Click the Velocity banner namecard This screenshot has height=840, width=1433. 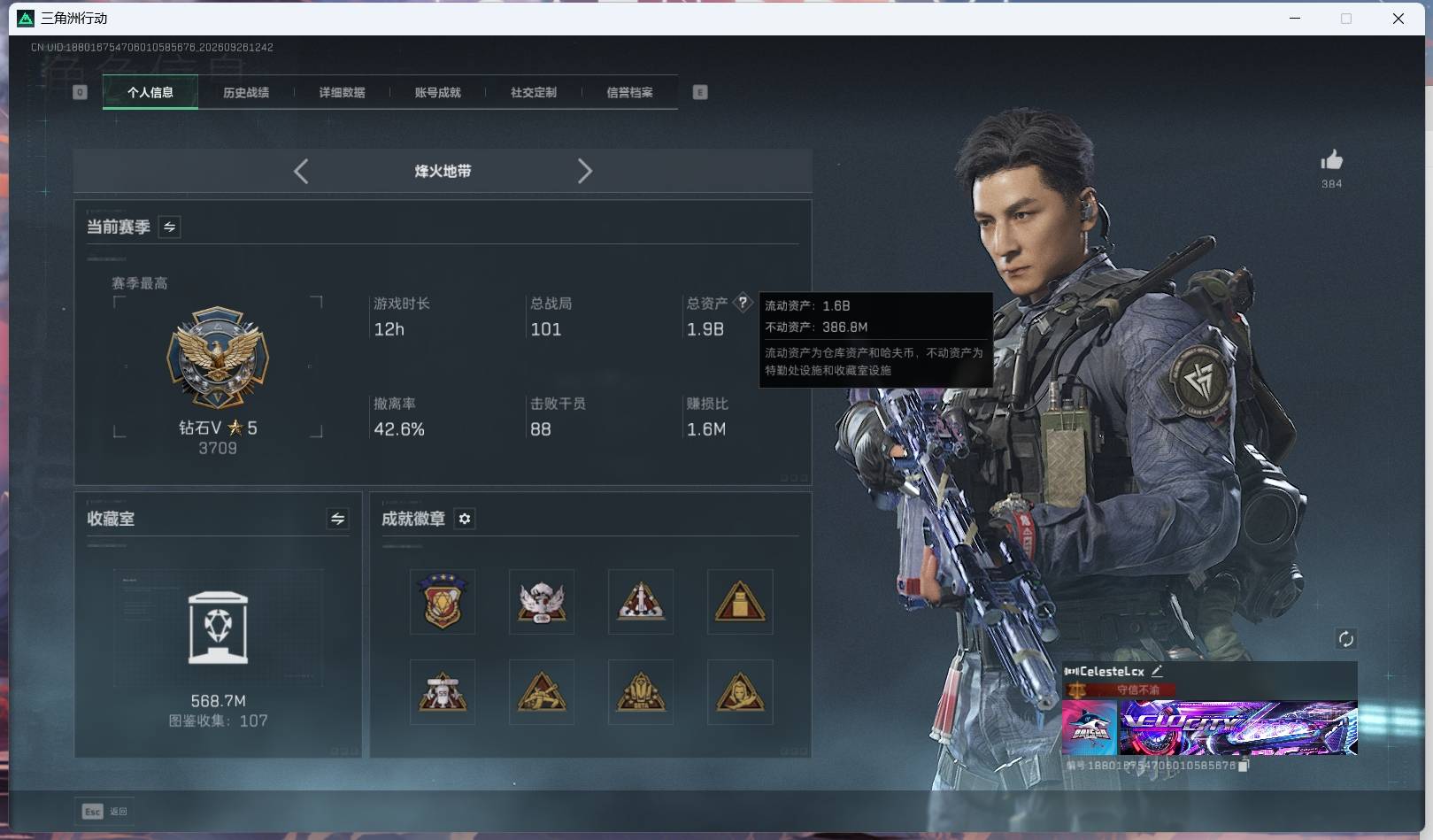pyautogui.click(x=1238, y=728)
